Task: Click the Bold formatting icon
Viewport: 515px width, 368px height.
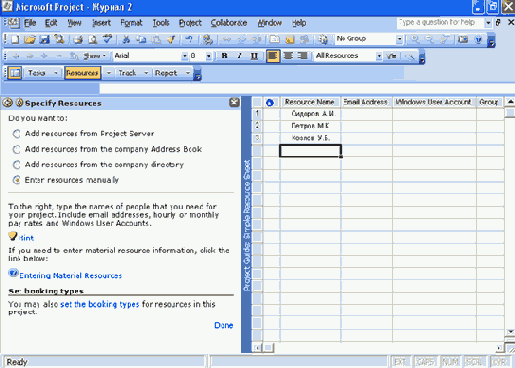Action: (224, 56)
